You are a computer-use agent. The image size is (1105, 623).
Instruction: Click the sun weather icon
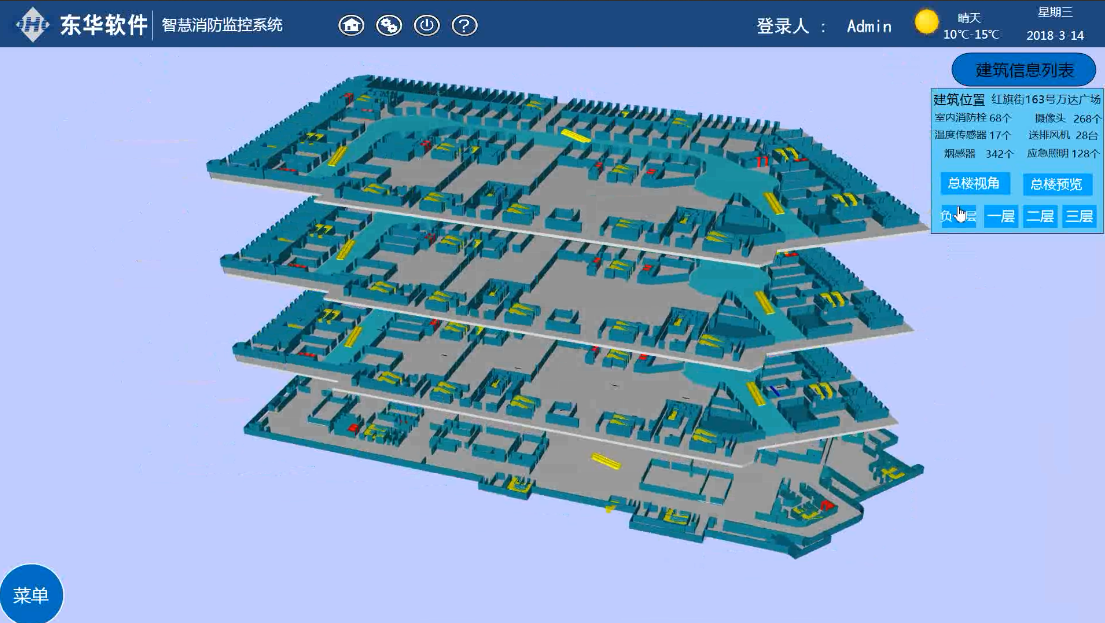click(x=927, y=22)
